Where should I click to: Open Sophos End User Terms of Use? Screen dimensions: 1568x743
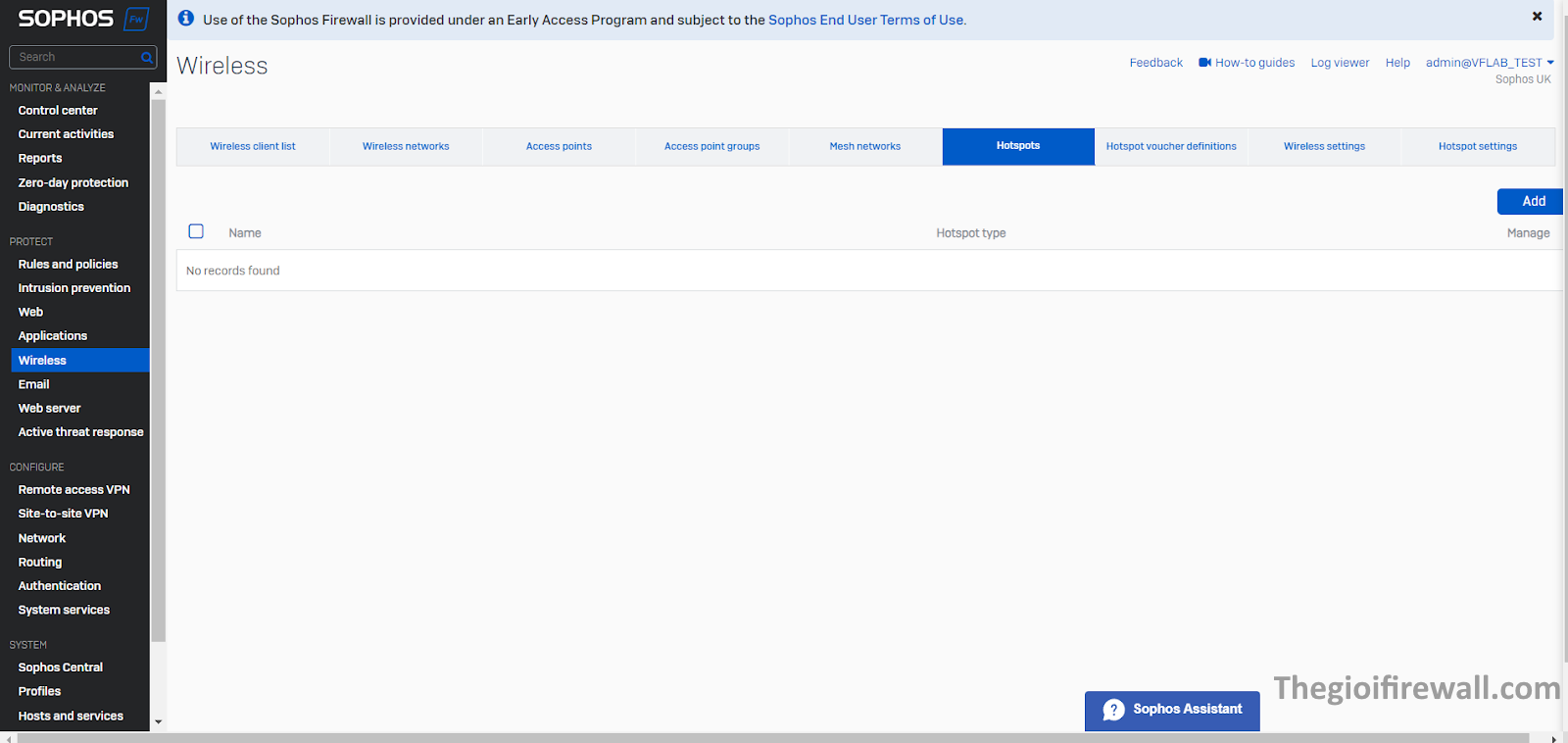(866, 20)
